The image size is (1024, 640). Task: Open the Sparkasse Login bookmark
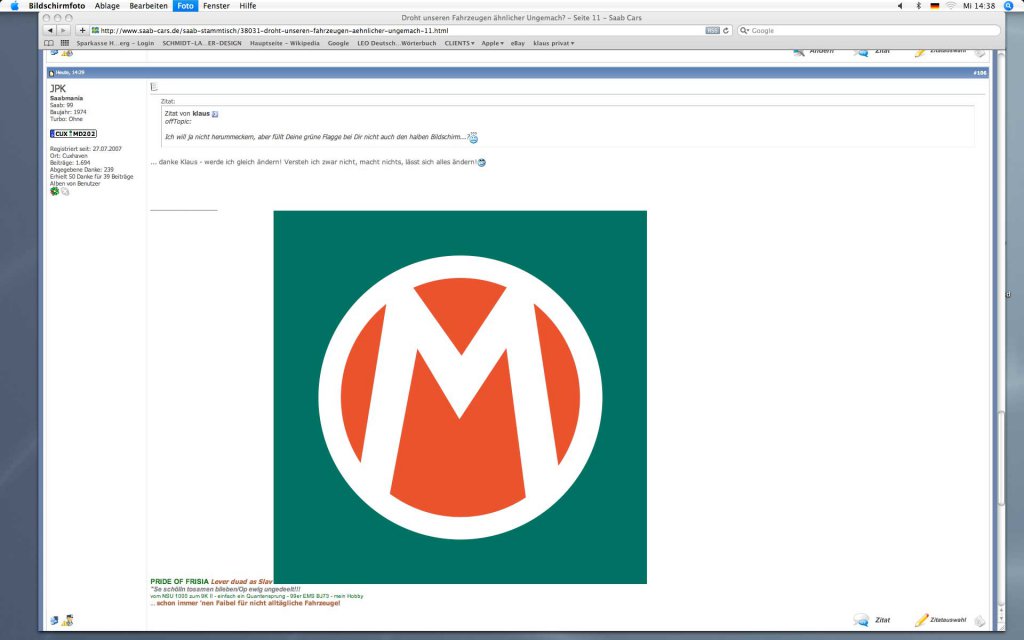[115, 43]
